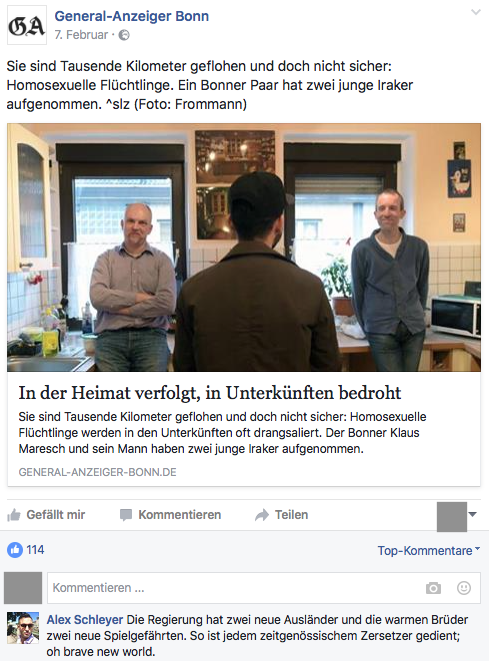This screenshot has width=489, height=661.
Task: Open the 7. Februar timestamp link
Action: 81,35
